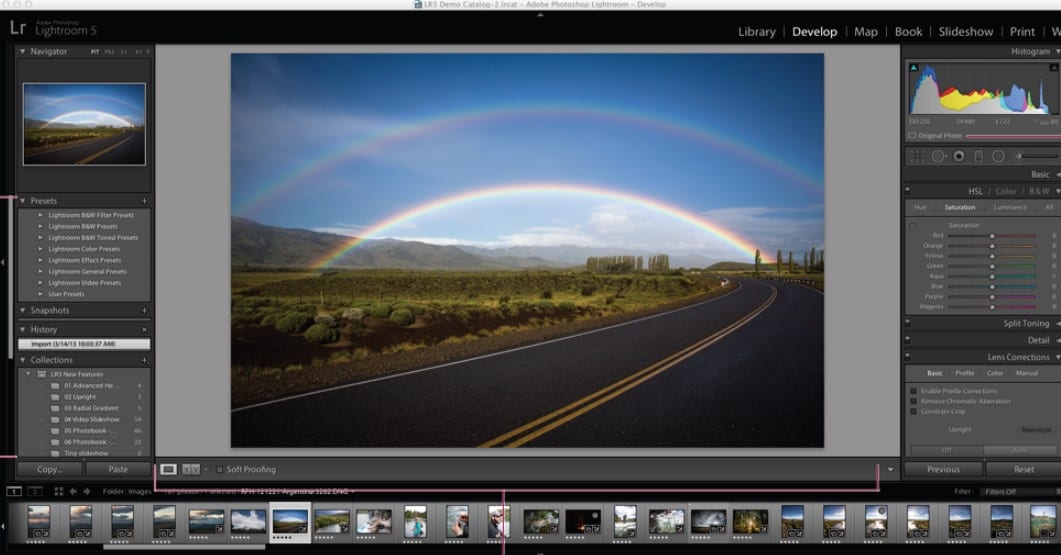Go back with the left arrow
Image resolution: width=1061 pixels, height=555 pixels.
(x=73, y=491)
